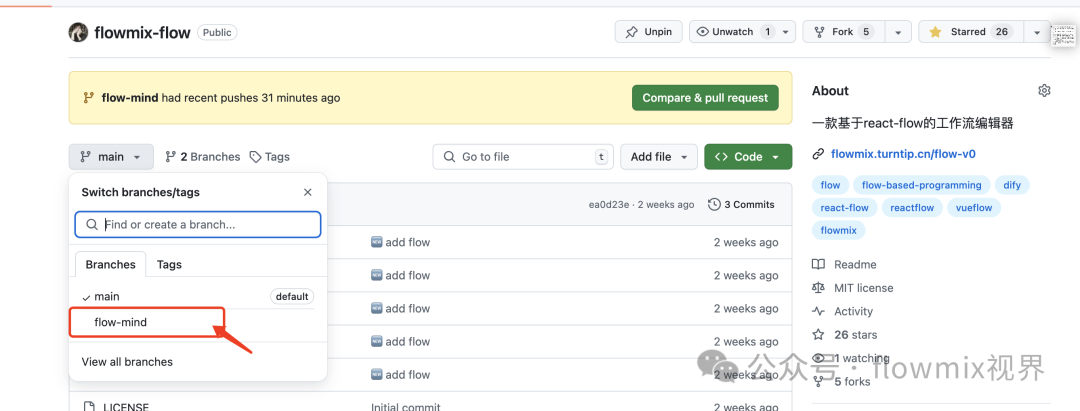Open the About settings gear
This screenshot has width=1080, height=411.
[x=1044, y=91]
